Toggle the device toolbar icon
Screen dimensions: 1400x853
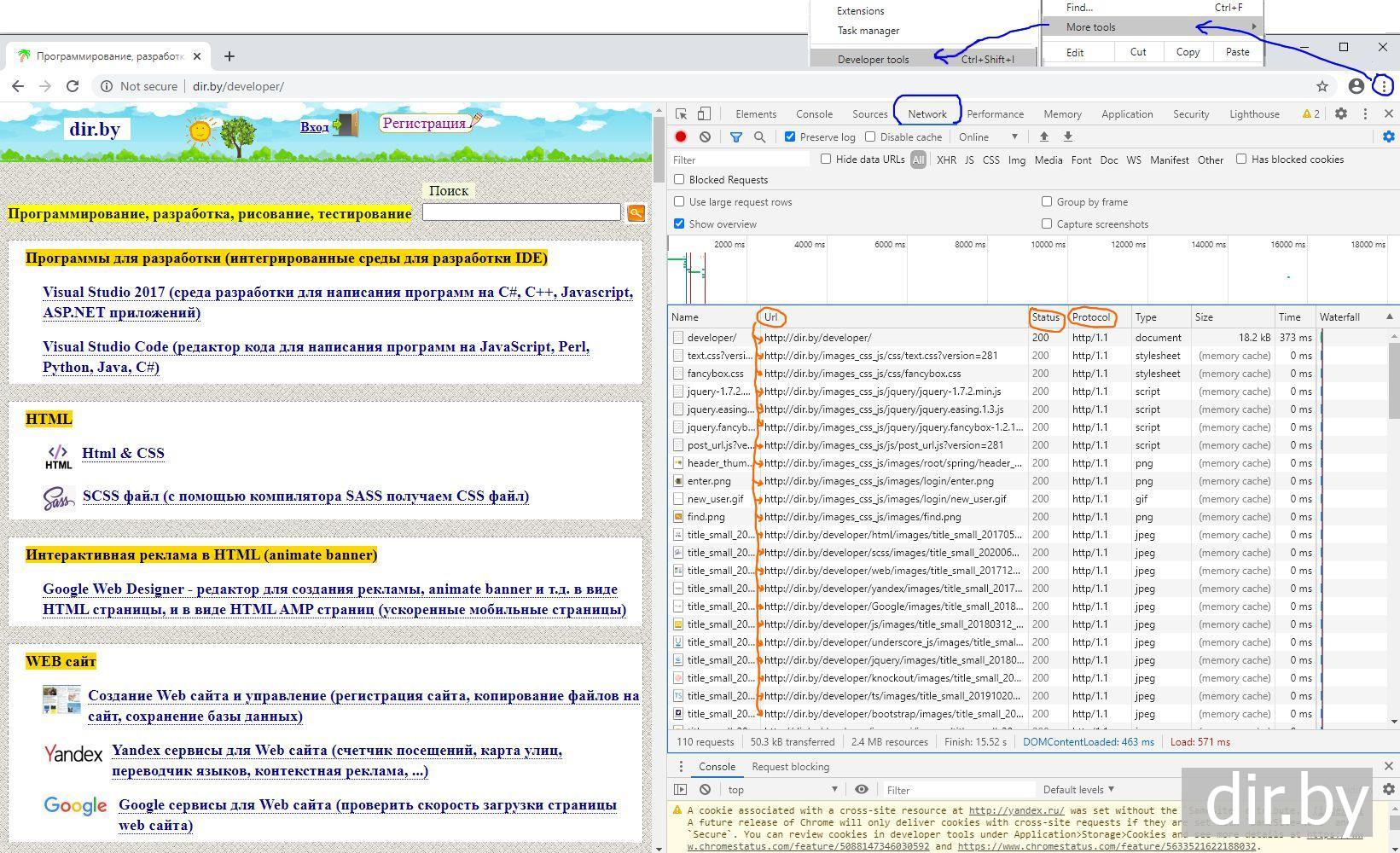coord(704,114)
